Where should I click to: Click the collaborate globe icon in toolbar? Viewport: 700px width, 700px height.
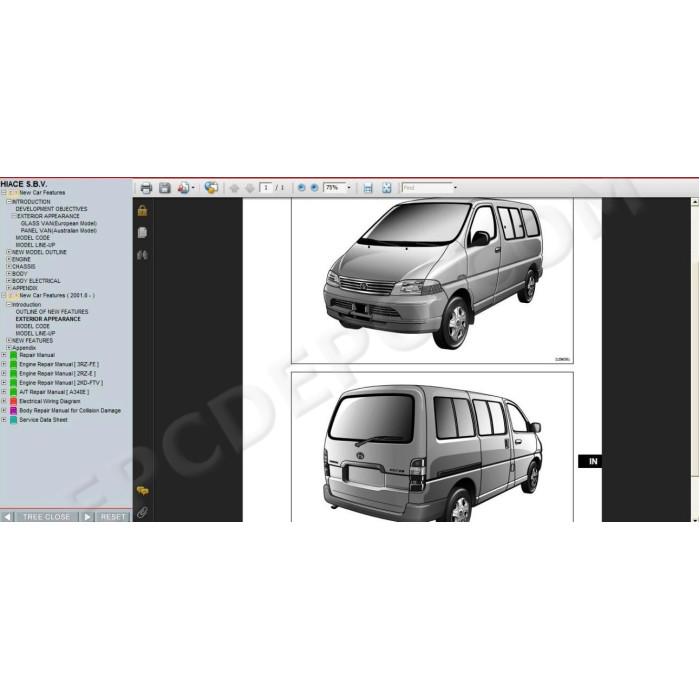pyautogui.click(x=211, y=188)
